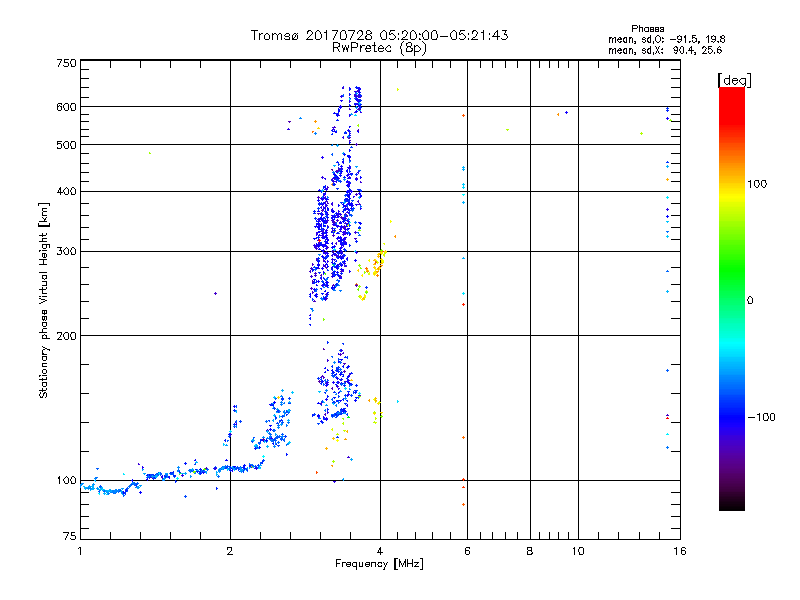Click the x-axis '6' tick label

click(467, 551)
